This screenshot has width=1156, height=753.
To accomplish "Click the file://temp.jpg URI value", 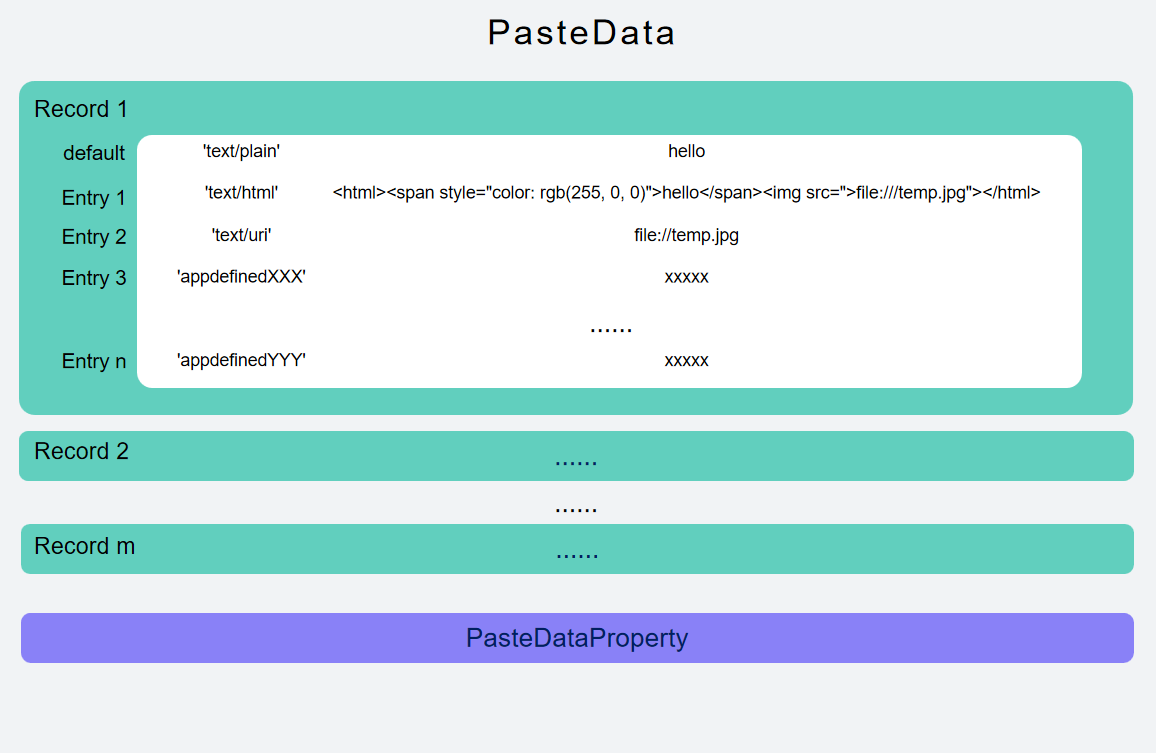I will 686,236.
